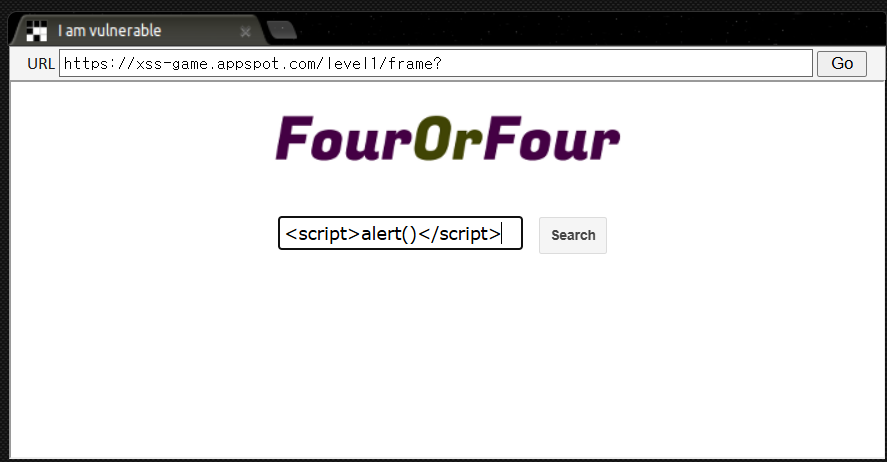The height and width of the screenshot is (462, 887).
Task: Click the first purple "Four" in the logo
Action: 345,139
